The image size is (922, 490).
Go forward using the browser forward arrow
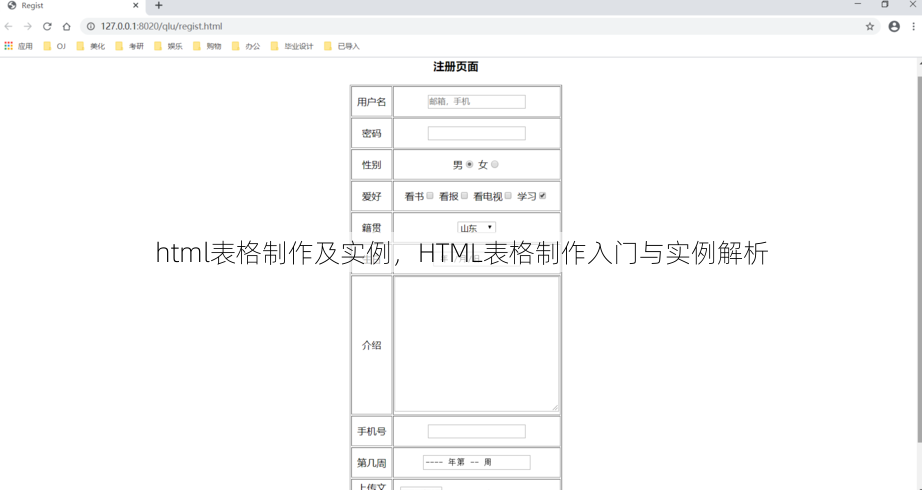coord(28,26)
